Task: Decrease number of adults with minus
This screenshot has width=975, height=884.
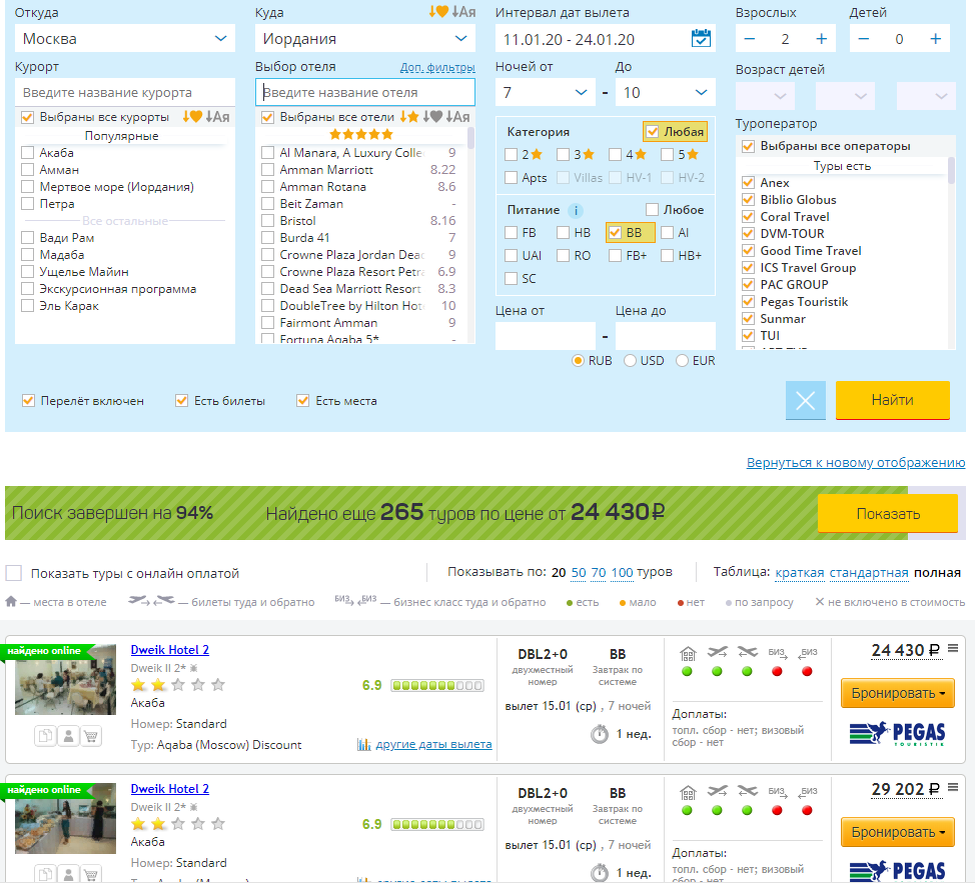Action: (x=749, y=39)
